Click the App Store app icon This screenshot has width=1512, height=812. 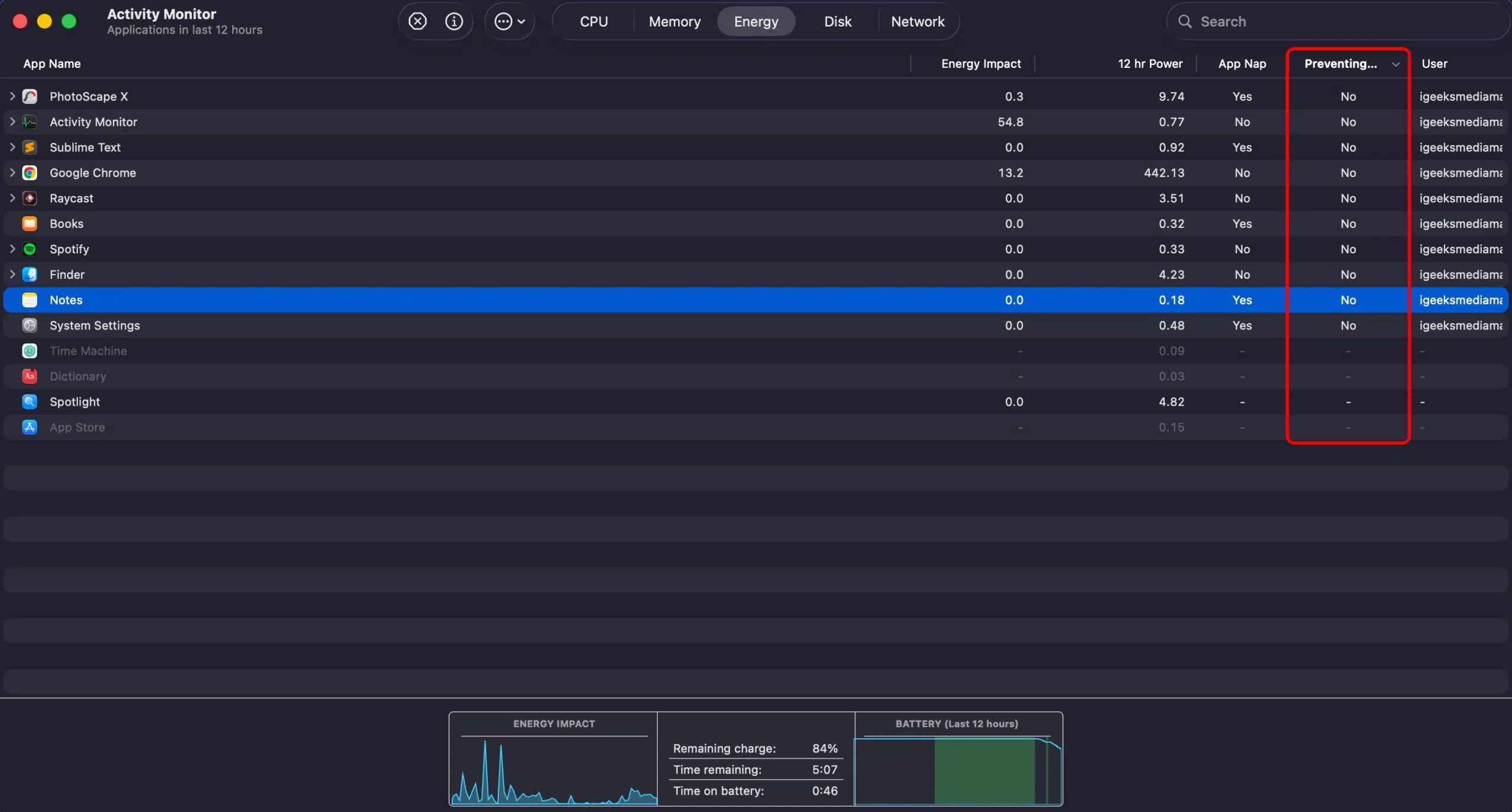pyautogui.click(x=30, y=426)
